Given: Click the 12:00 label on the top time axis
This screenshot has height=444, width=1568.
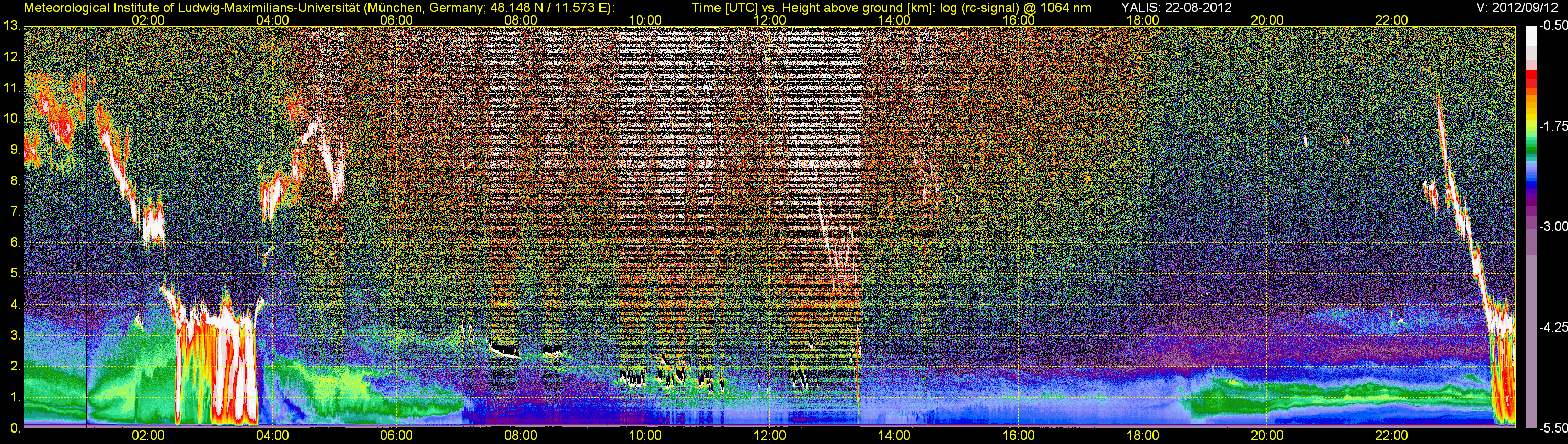Looking at the screenshot, I should coord(769,20).
